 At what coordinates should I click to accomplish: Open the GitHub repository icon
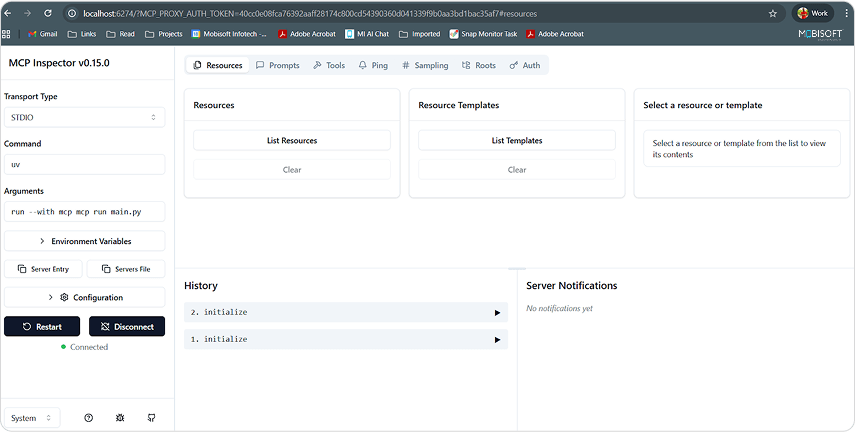(151, 417)
